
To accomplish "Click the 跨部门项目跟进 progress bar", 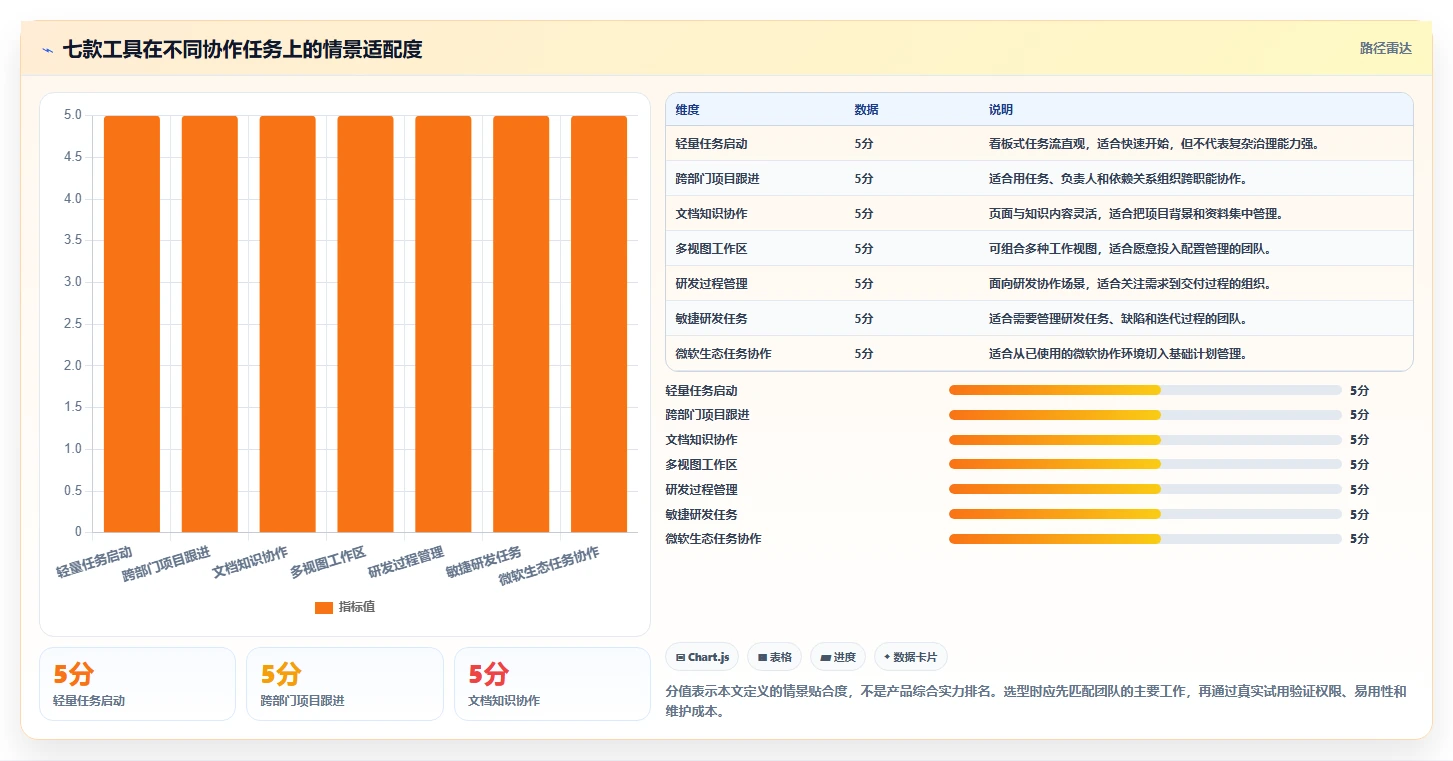I will 1145,415.
